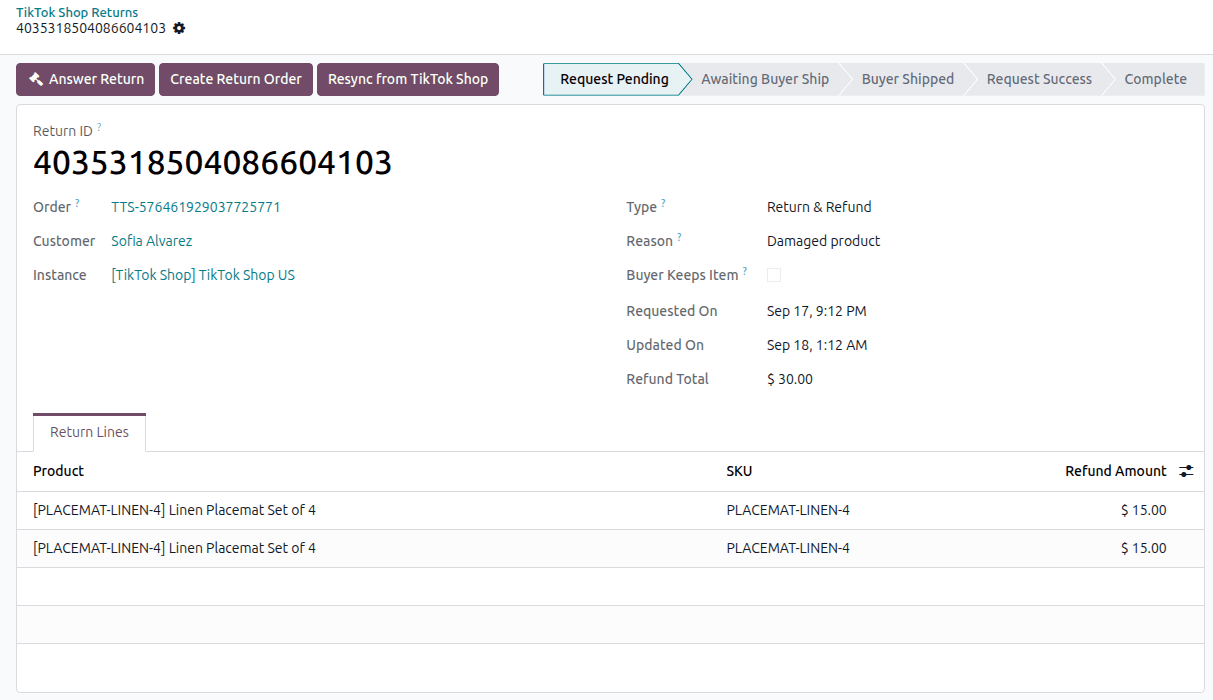This screenshot has height=700, width=1213.
Task: Select the Buyer Shipped stage
Action: coord(907,79)
